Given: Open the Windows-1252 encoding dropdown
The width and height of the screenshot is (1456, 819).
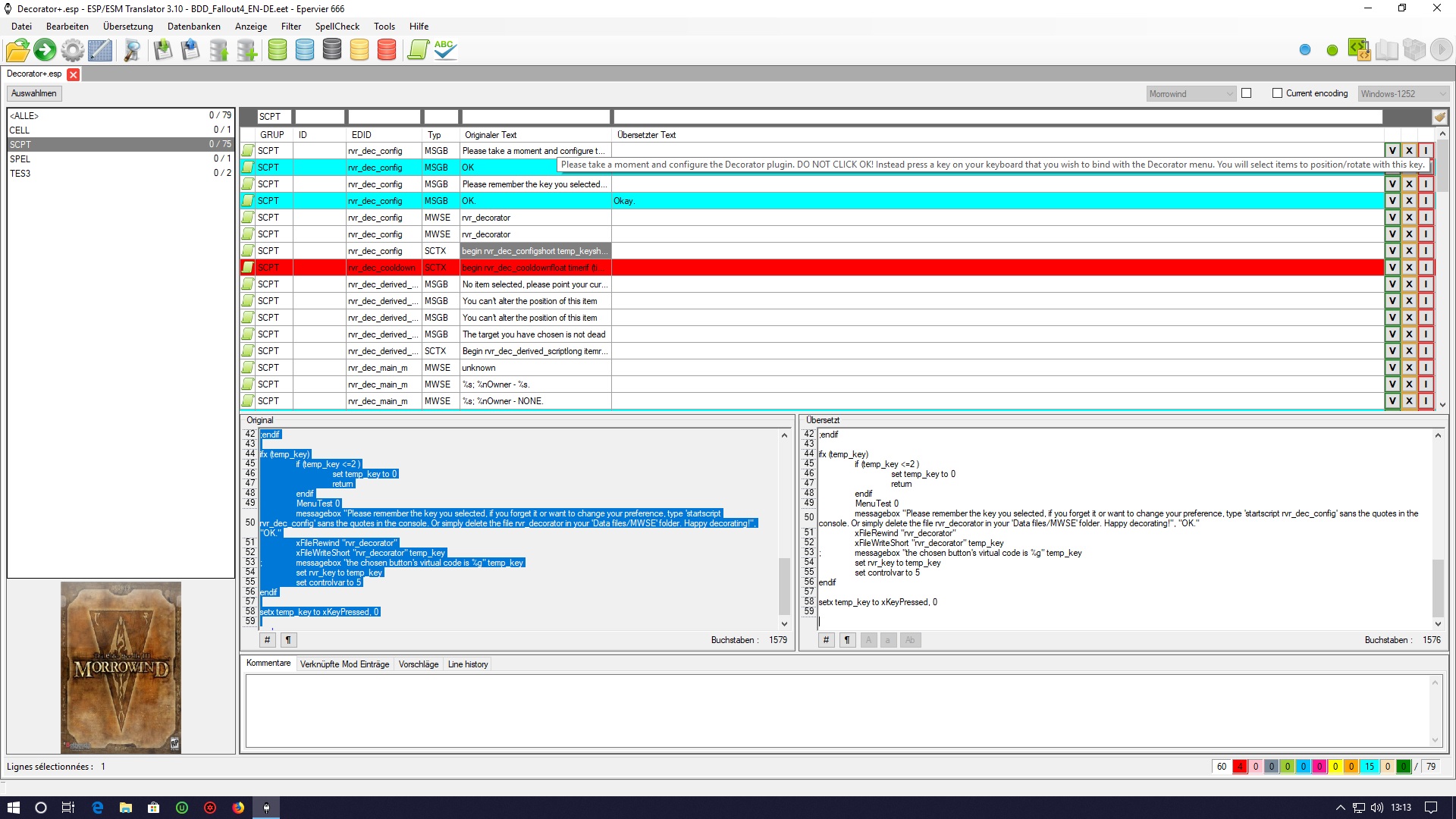Looking at the screenshot, I should pos(1403,94).
